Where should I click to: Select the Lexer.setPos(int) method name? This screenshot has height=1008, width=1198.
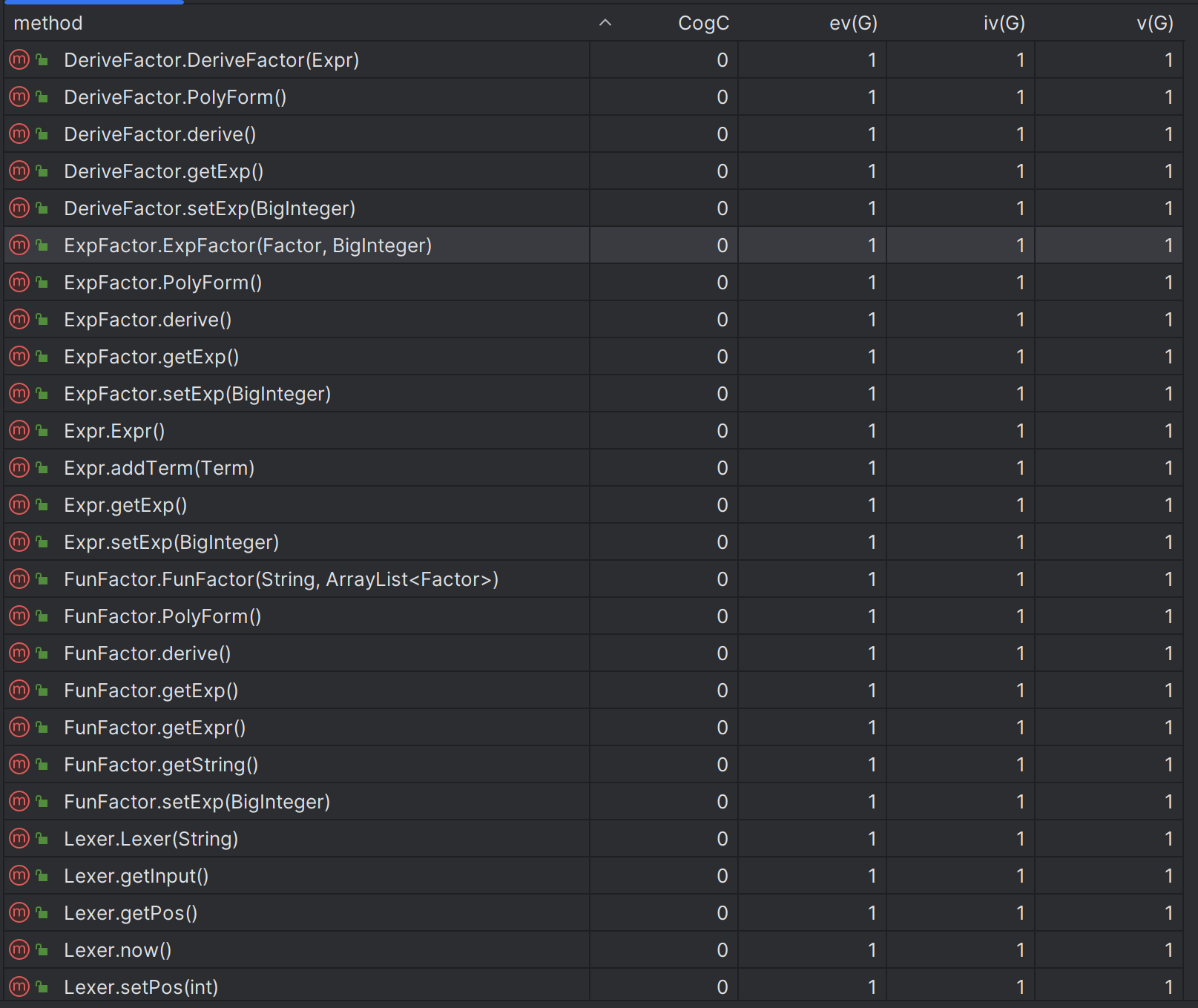pos(141,987)
